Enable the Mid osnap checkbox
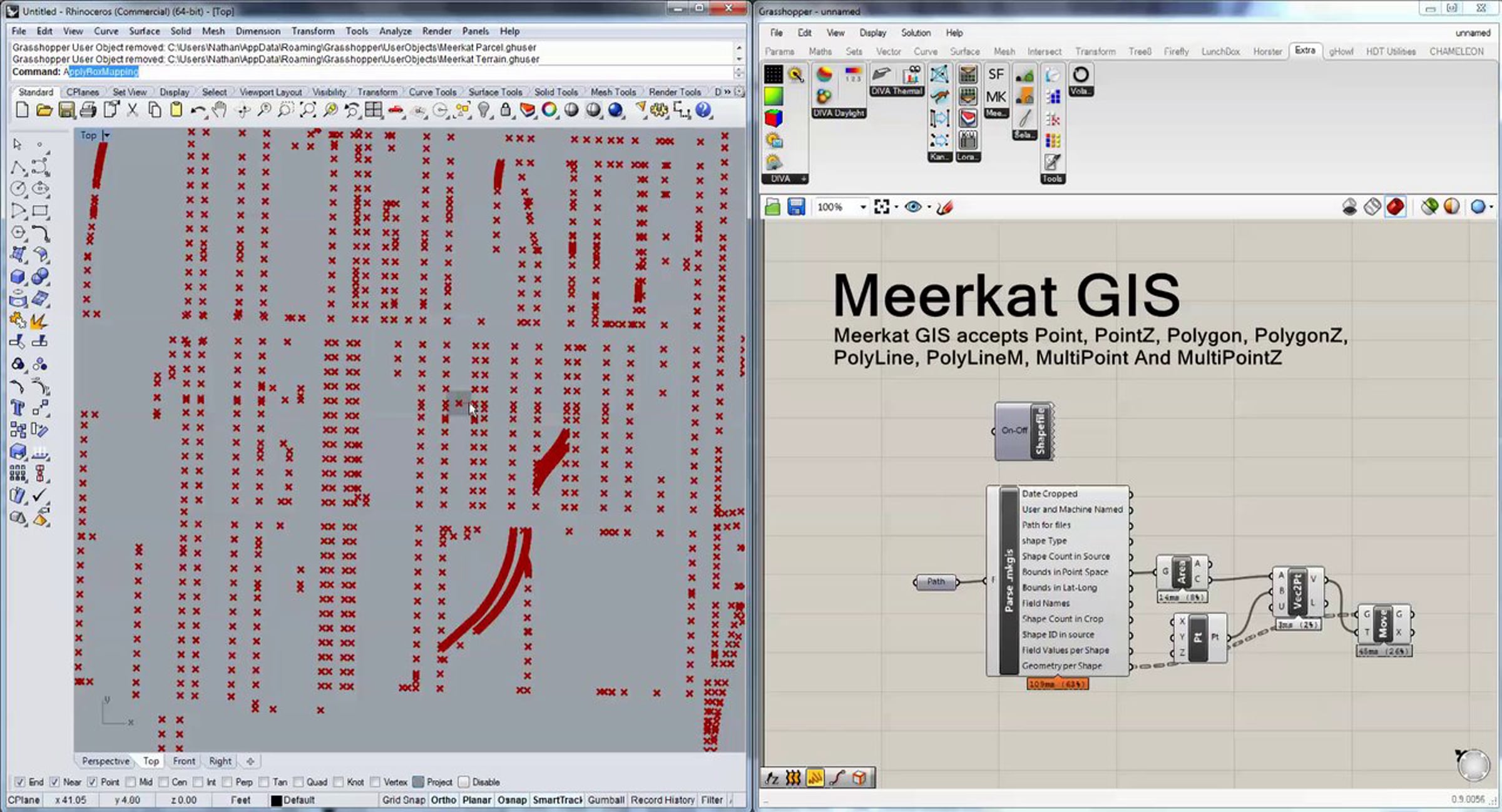This screenshot has height=812, width=1502. click(x=131, y=782)
